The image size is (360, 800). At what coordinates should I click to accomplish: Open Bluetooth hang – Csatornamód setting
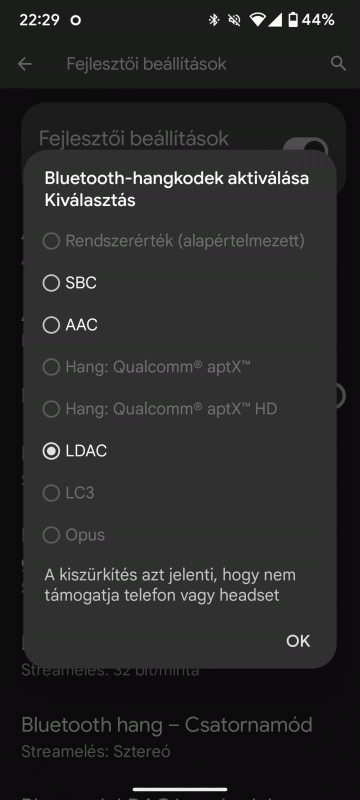pyautogui.click(x=167, y=736)
